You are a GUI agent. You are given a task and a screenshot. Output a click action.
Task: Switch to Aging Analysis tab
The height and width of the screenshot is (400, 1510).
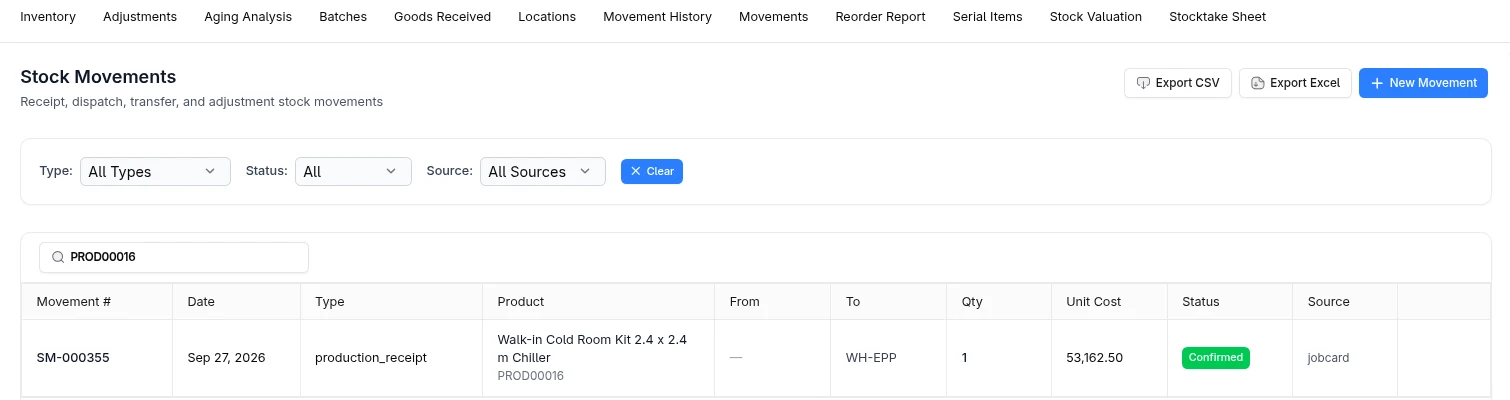[248, 17]
